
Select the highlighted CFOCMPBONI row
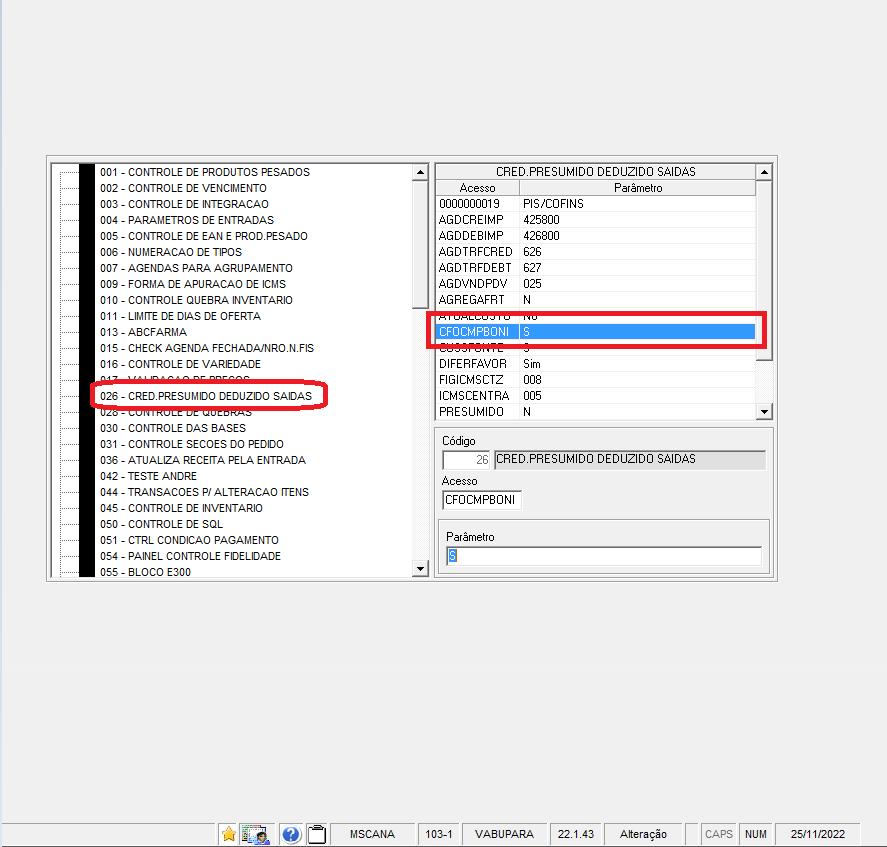pyautogui.click(x=596, y=332)
